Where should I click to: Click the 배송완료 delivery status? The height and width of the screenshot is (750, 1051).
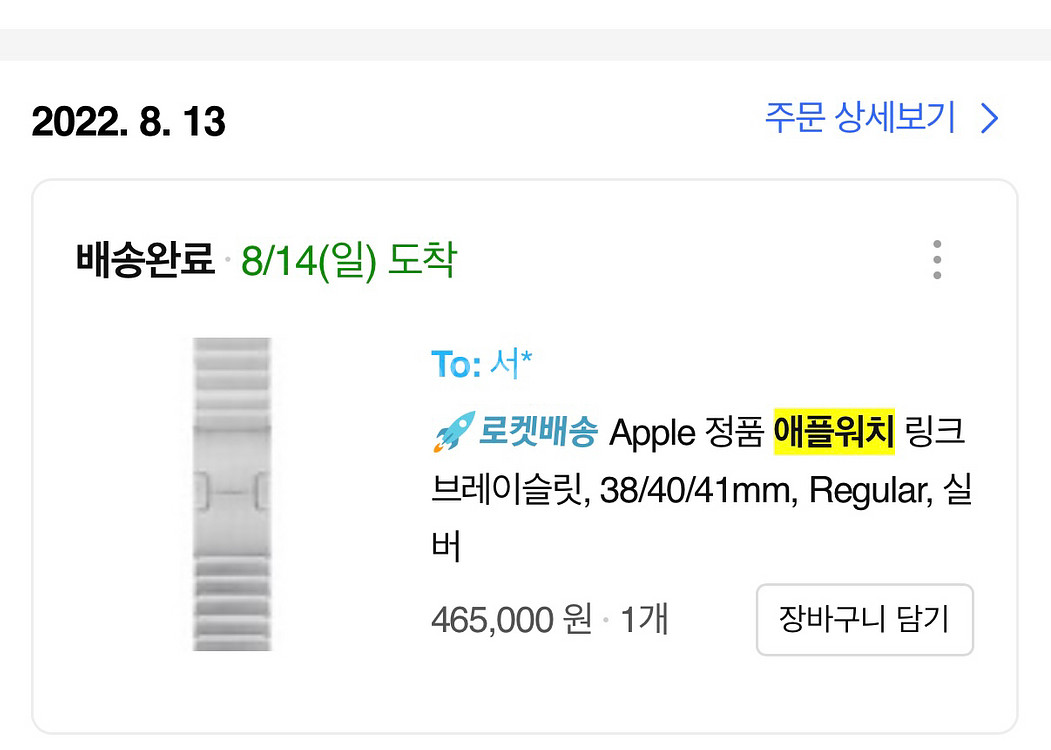pyautogui.click(x=144, y=262)
